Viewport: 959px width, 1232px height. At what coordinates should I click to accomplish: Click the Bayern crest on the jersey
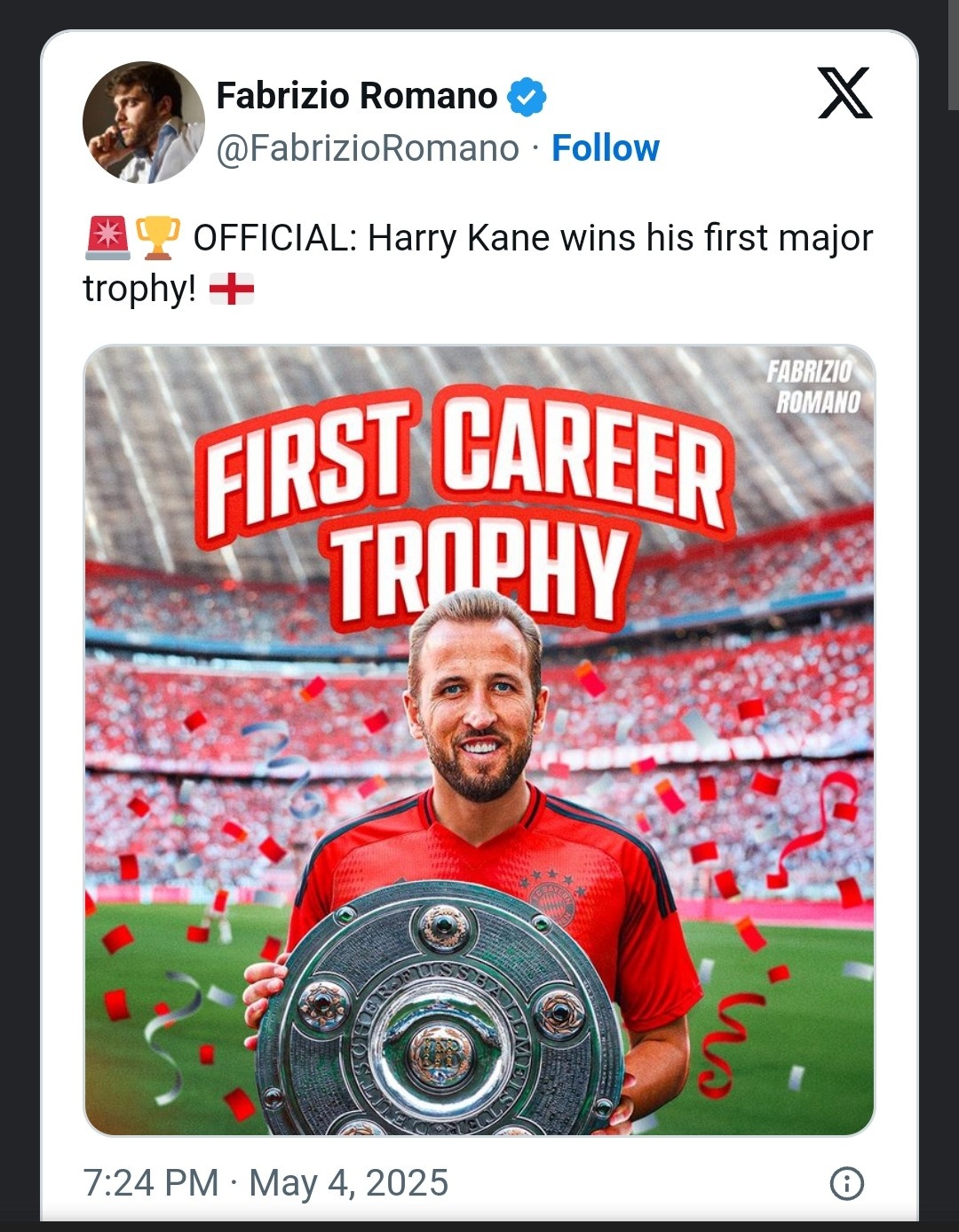(552, 902)
